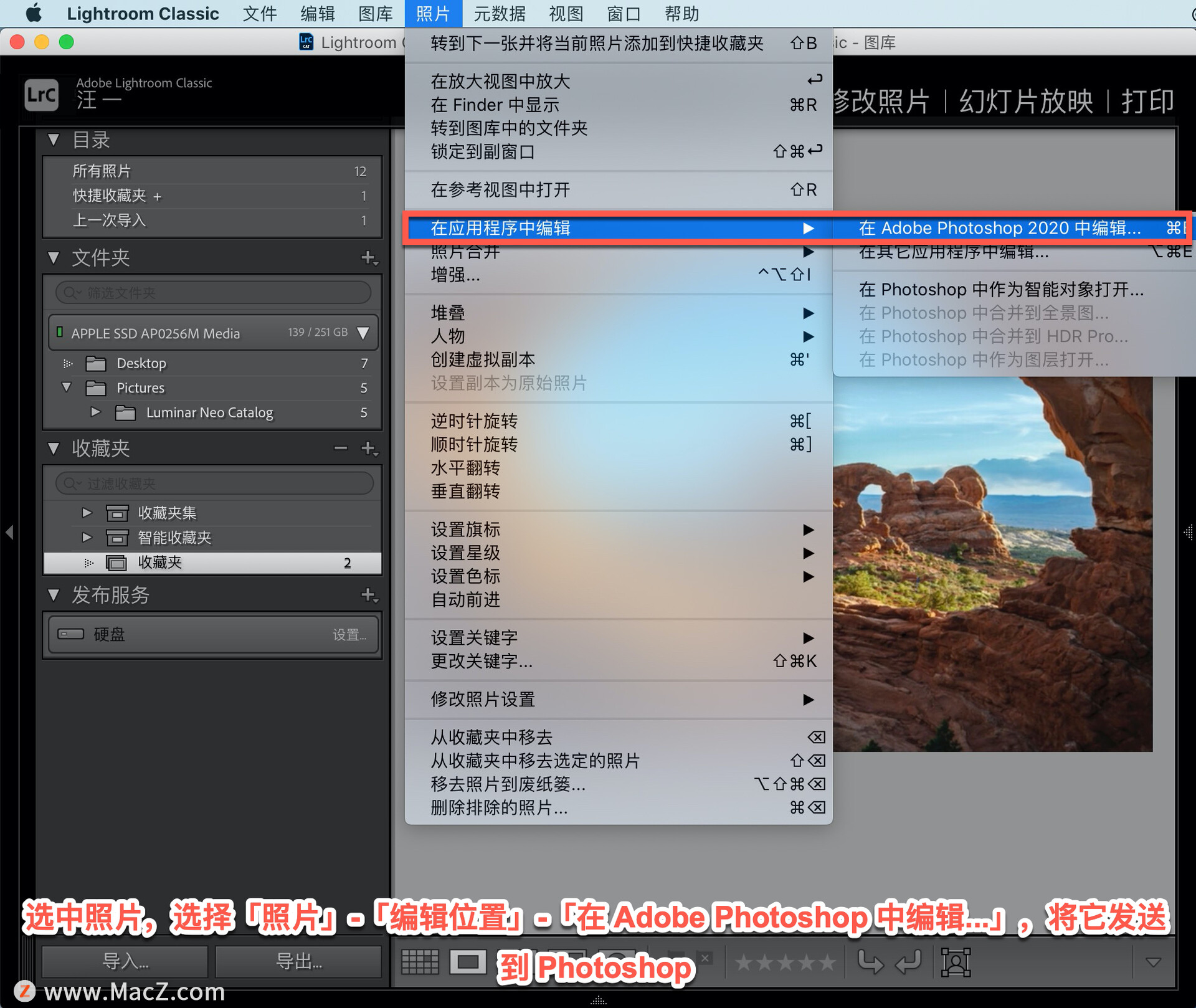Viewport: 1196px width, 1008px height.
Task: Switch to Develop module
Action: (x=881, y=101)
